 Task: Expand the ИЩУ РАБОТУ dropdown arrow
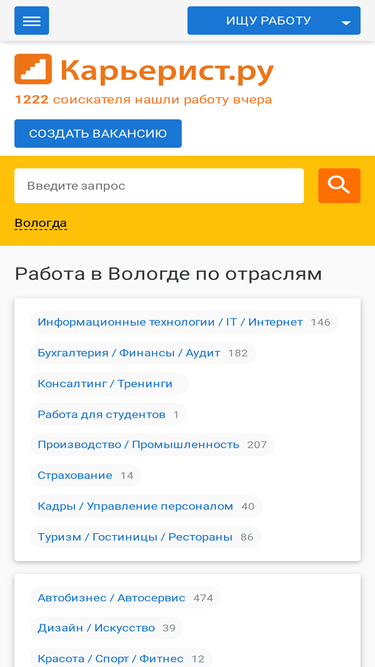point(346,23)
